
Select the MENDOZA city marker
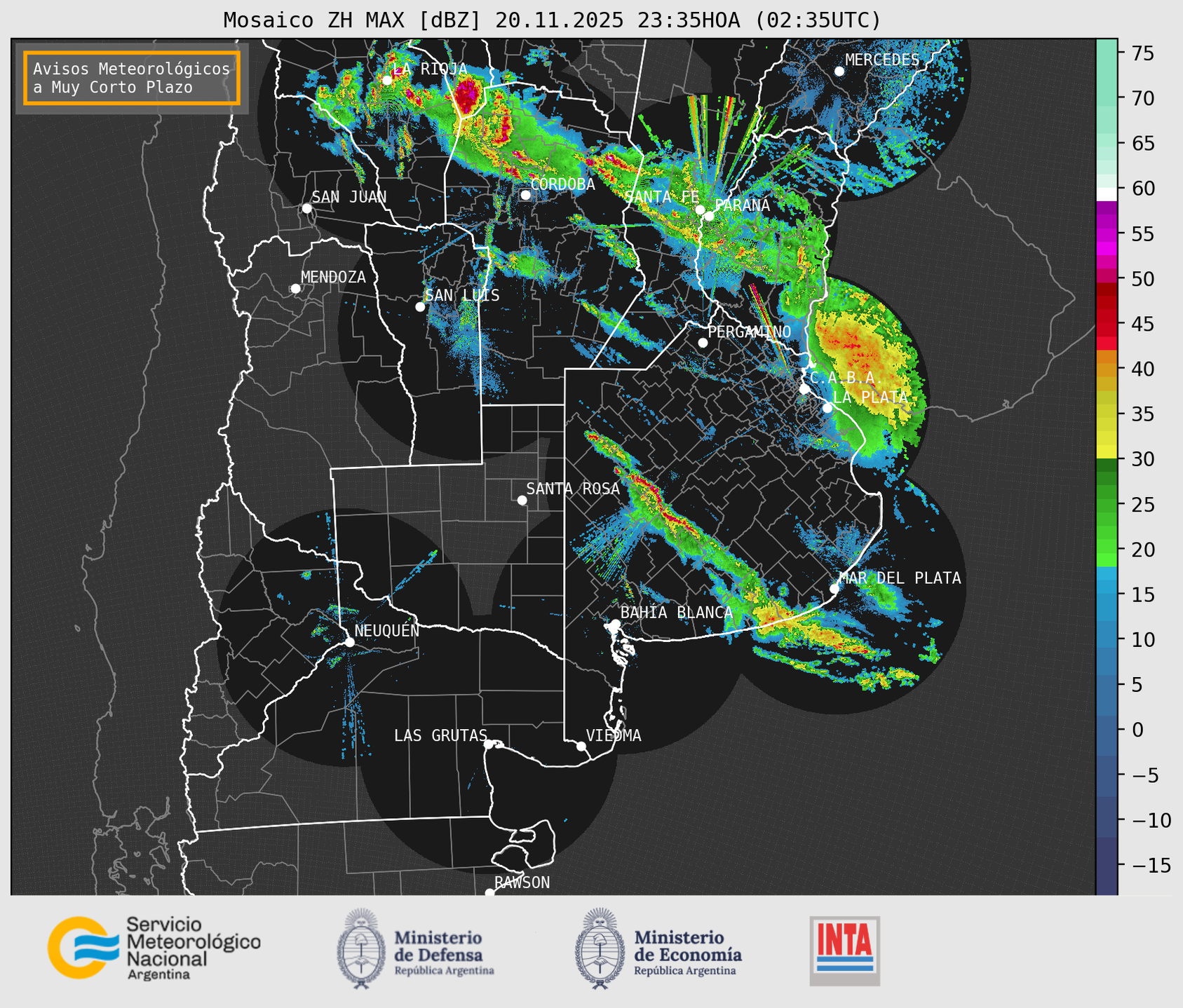point(296,289)
